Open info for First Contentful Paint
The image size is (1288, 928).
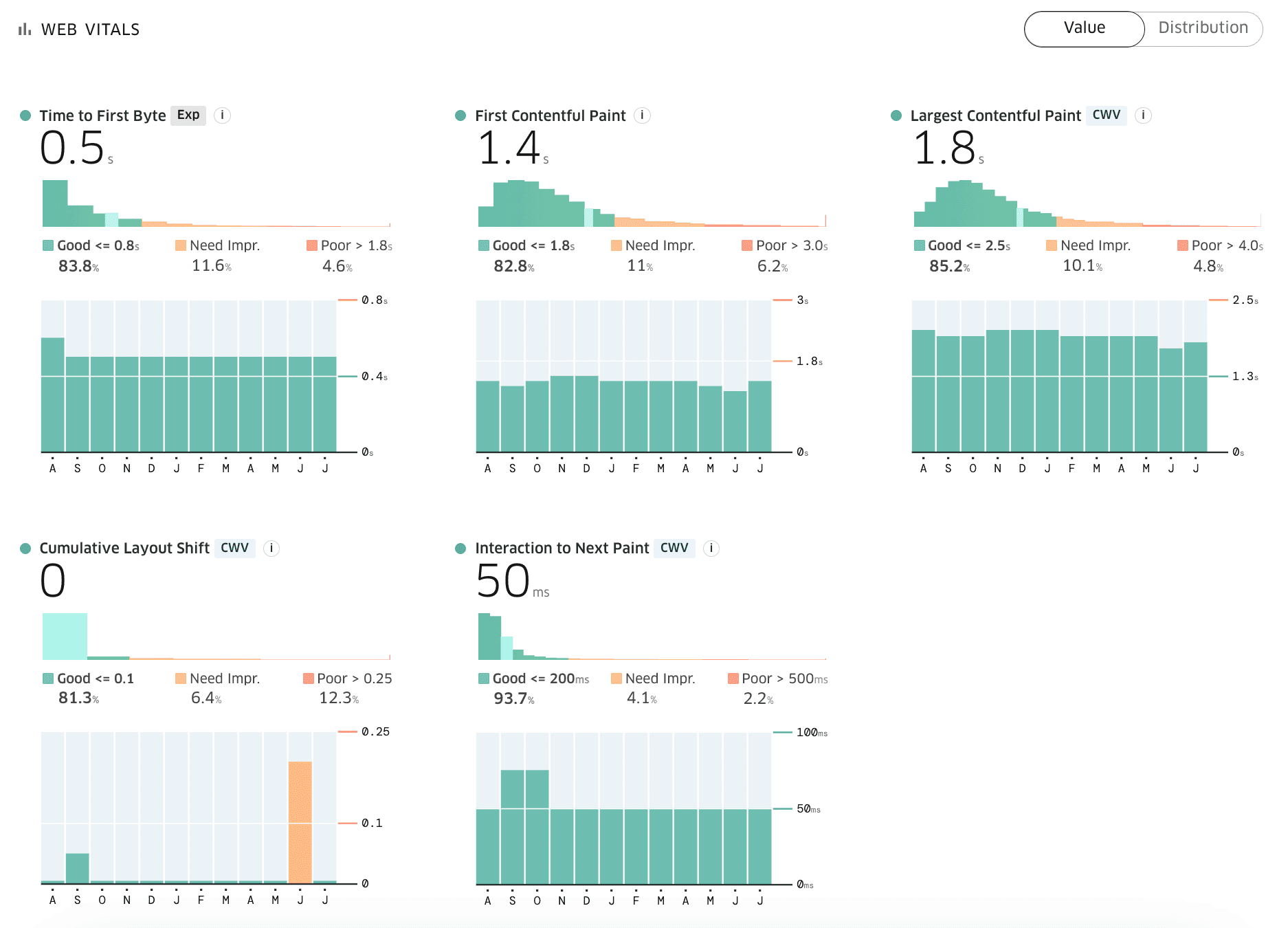point(642,115)
